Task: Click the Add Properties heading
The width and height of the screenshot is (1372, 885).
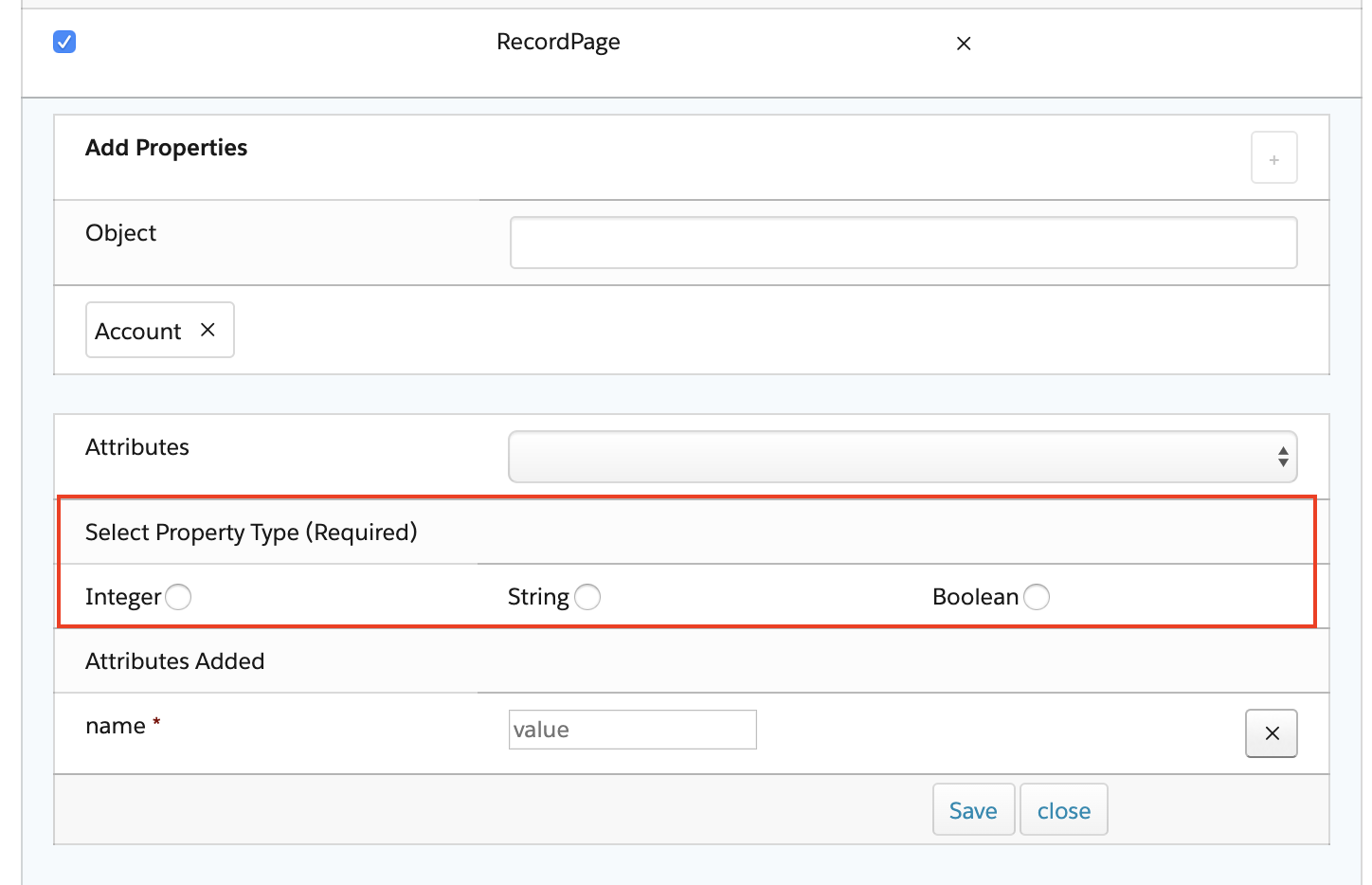Action: pos(166,148)
